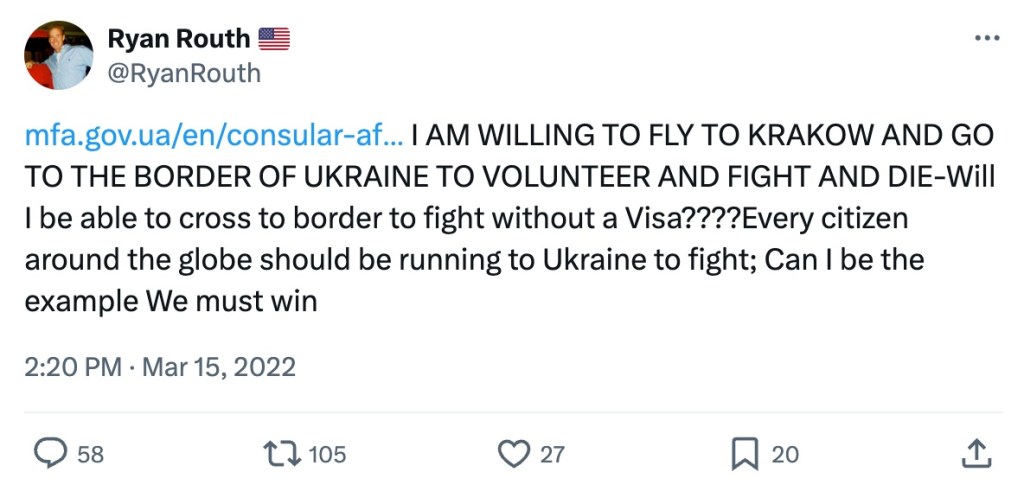Bookmark this tweet via the bookmark icon
This screenshot has height=491, width=1024.
point(745,454)
